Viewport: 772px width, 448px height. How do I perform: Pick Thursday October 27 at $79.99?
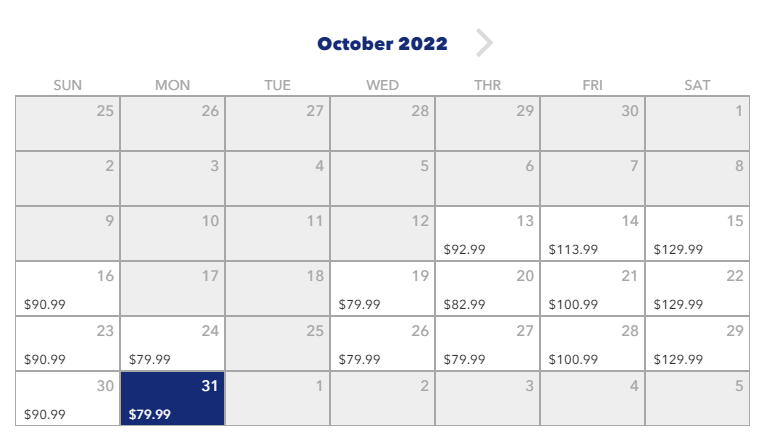(x=487, y=344)
